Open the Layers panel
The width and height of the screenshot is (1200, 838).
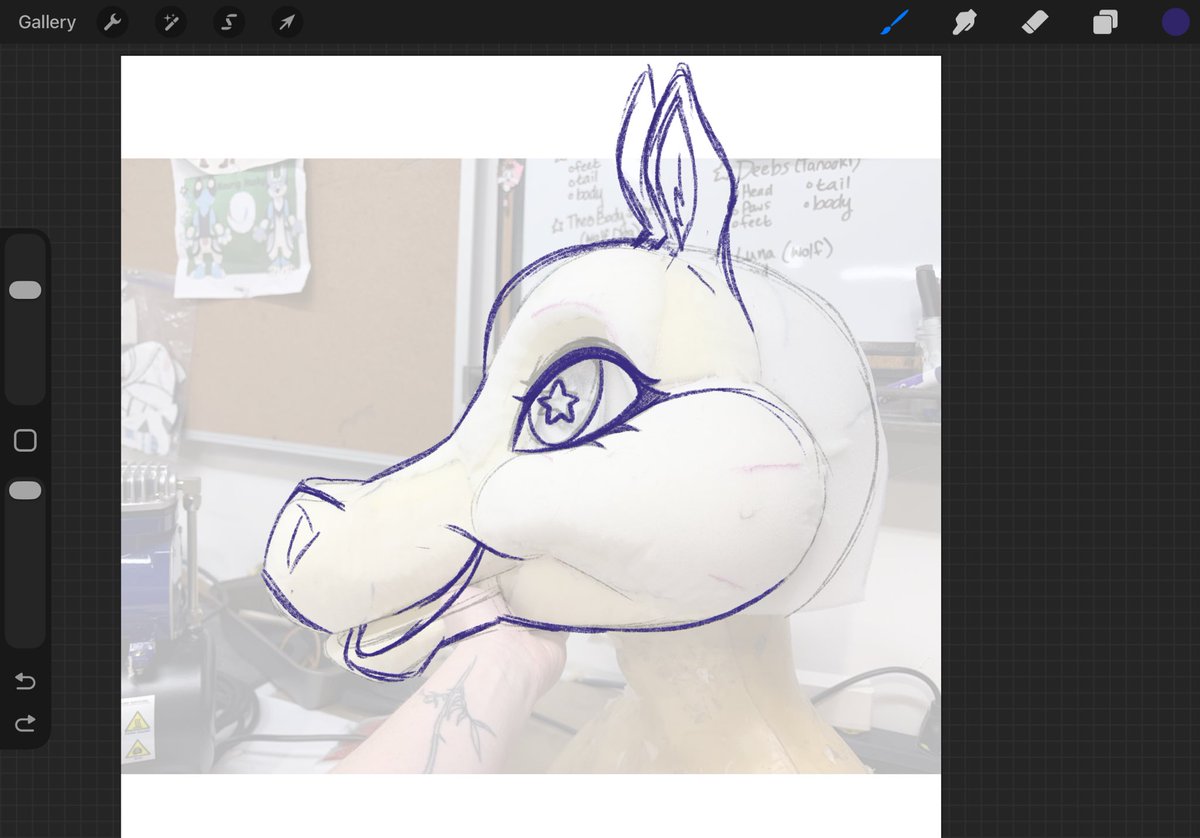1105,22
